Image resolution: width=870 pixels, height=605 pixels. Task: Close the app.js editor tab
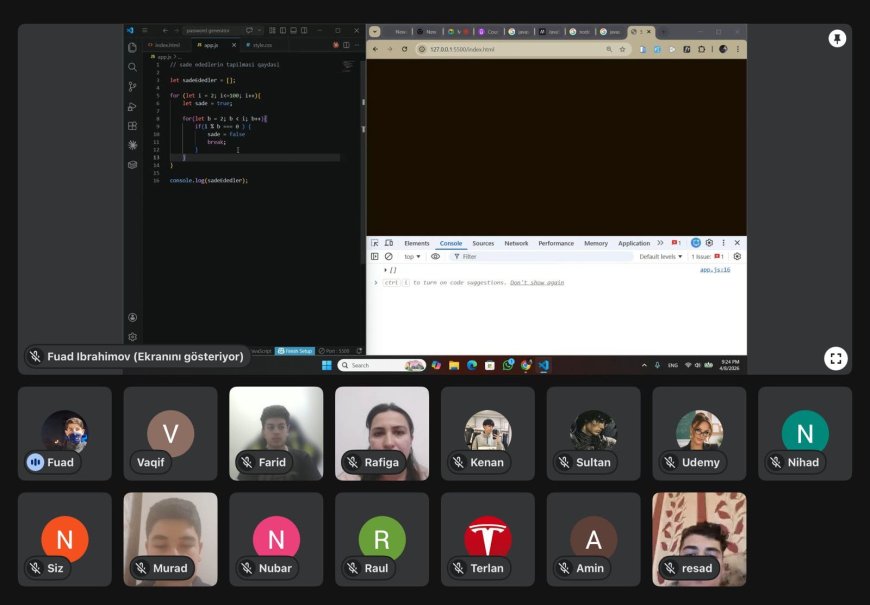[234, 45]
